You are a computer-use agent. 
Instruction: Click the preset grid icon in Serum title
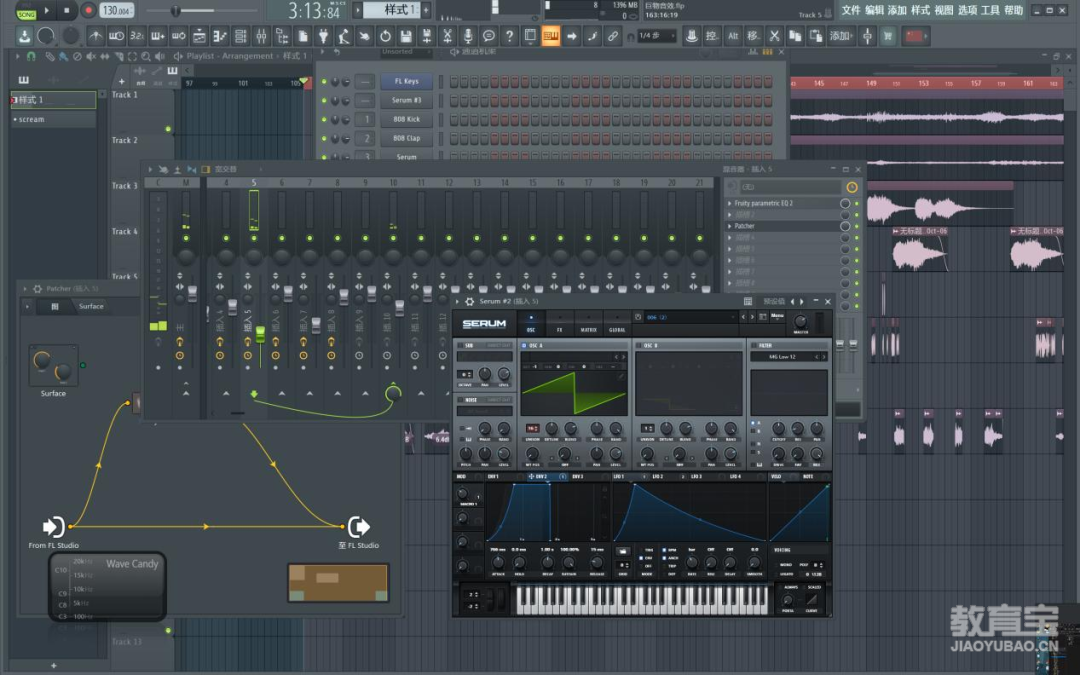(748, 302)
